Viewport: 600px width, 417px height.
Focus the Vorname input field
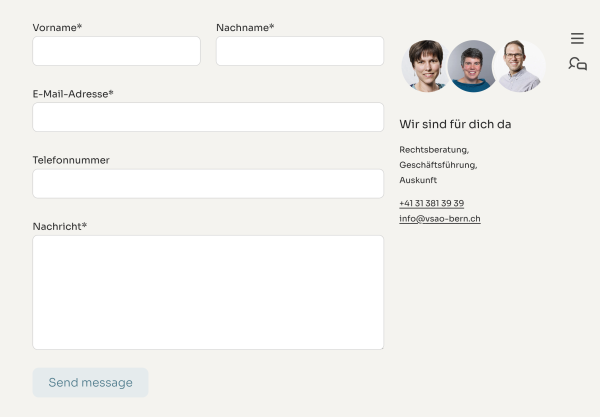click(116, 51)
